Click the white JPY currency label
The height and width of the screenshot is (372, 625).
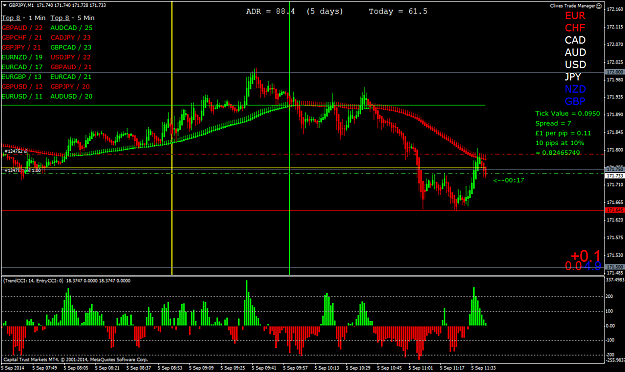tap(573, 77)
